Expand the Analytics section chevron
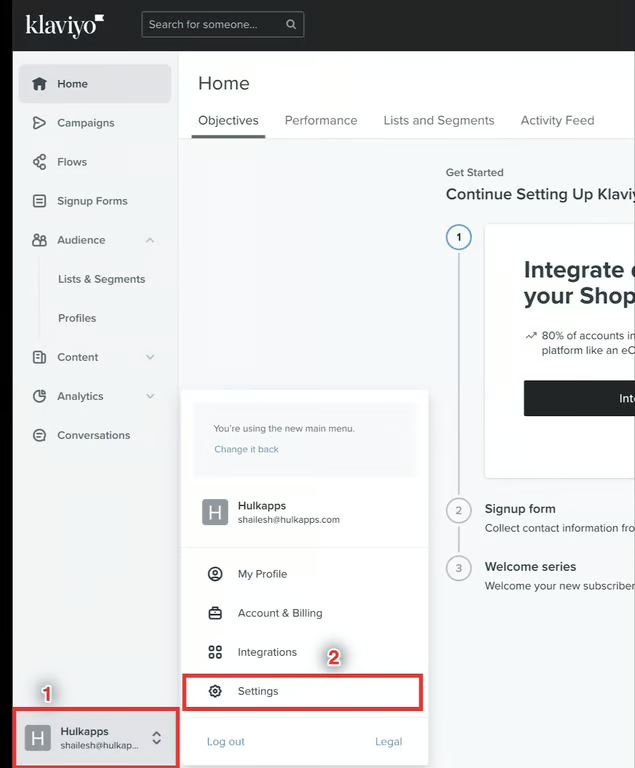 (x=150, y=396)
